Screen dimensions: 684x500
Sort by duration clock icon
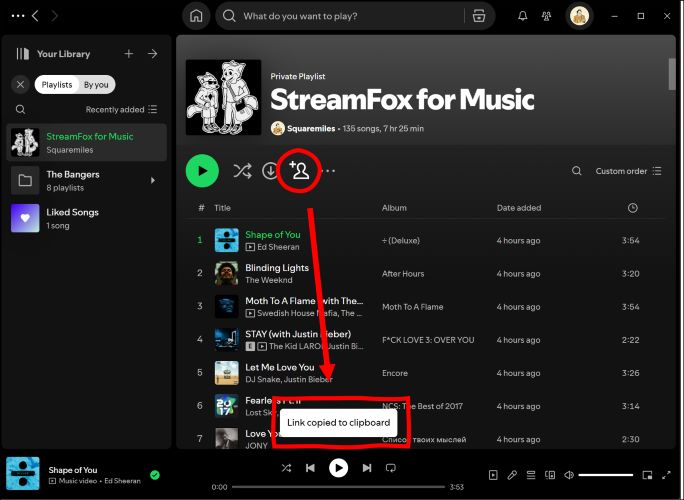[633, 208]
